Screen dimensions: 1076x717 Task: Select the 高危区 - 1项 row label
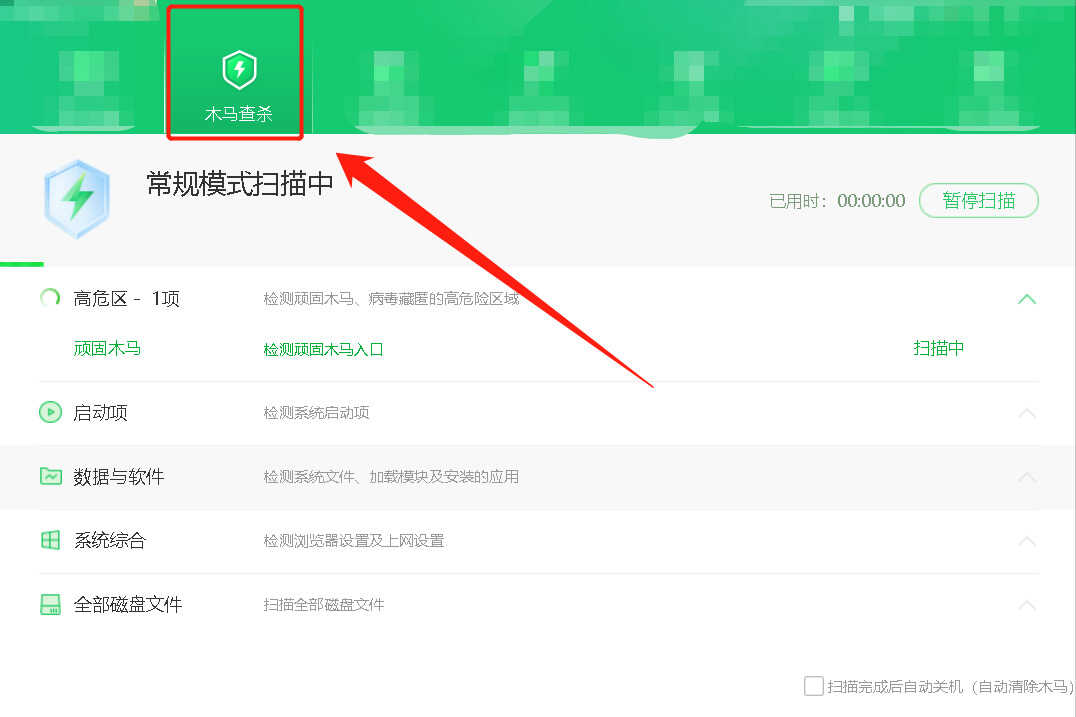click(126, 298)
